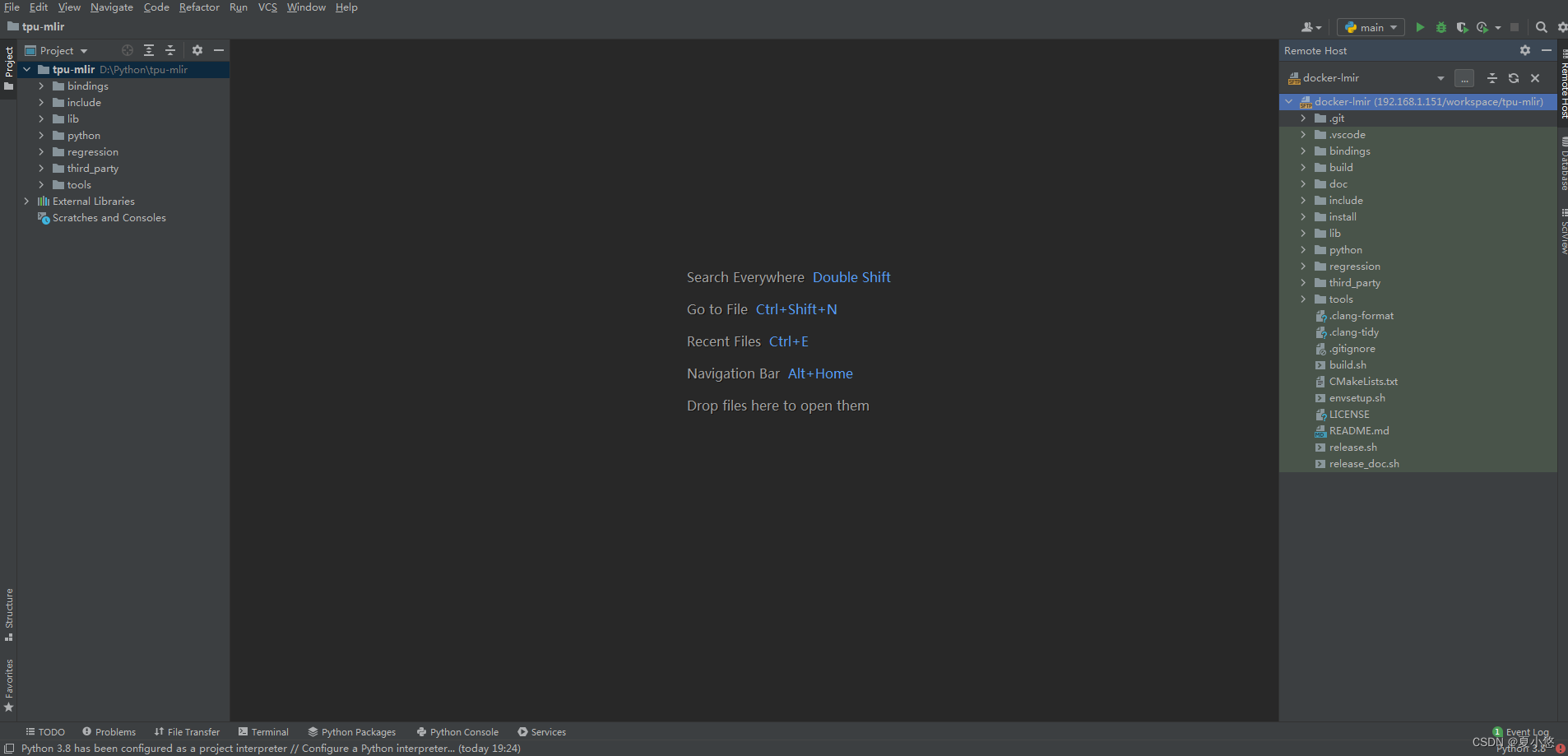Image resolution: width=1568 pixels, height=756 pixels.
Task: Open the Structure side tool window tab
Action: tap(9, 615)
